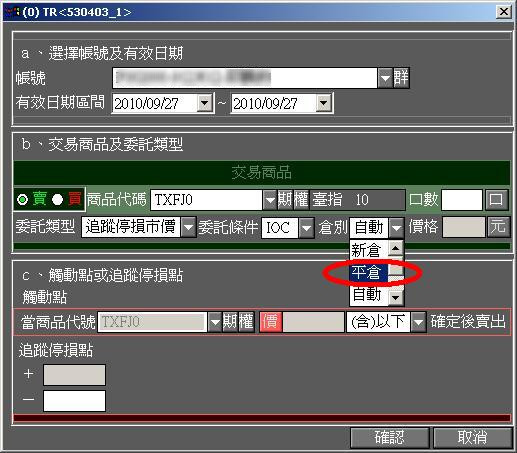Open the 委託類型 追蹤停損市價 dropdown
The image size is (517, 453).
[x=188, y=227]
